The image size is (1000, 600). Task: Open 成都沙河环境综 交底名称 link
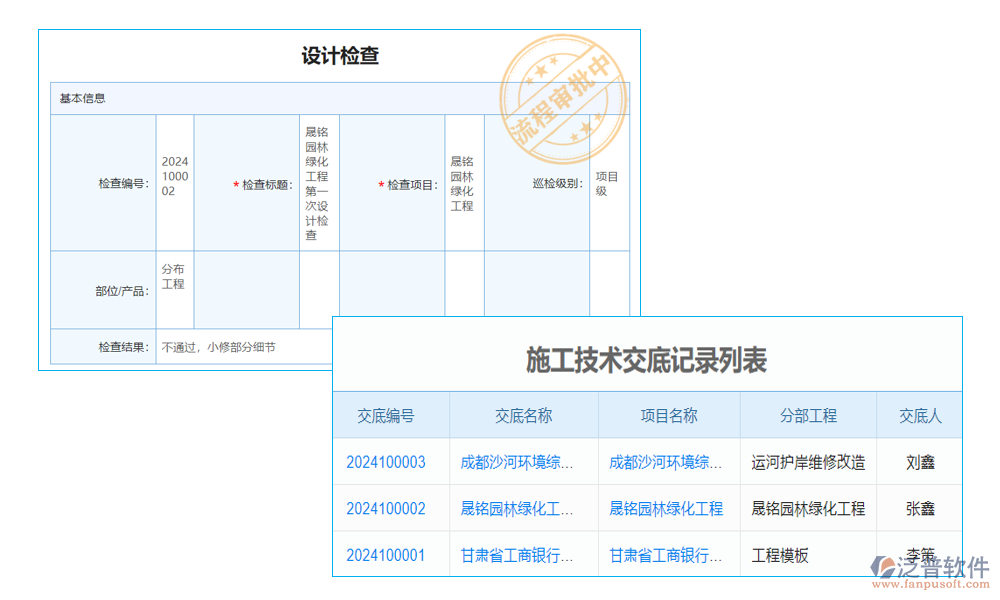pos(519,462)
